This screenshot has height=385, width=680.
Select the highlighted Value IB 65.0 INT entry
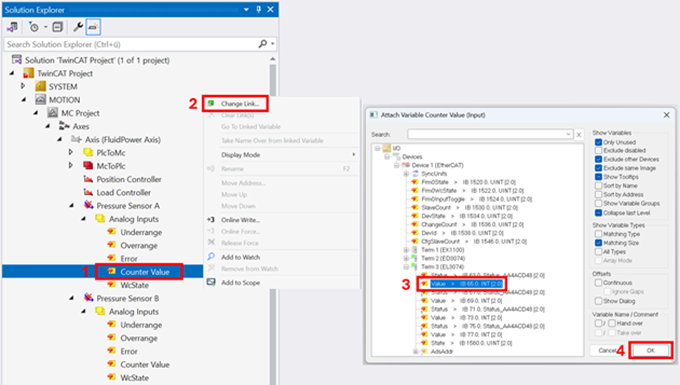[x=466, y=284]
